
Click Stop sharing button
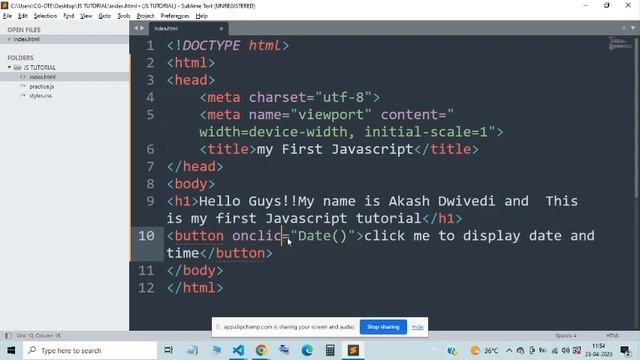(x=383, y=327)
